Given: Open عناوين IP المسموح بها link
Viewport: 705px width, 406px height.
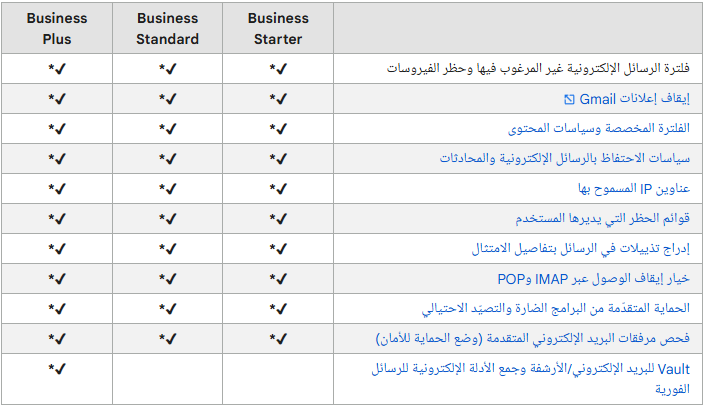Looking at the screenshot, I should coord(634,188).
